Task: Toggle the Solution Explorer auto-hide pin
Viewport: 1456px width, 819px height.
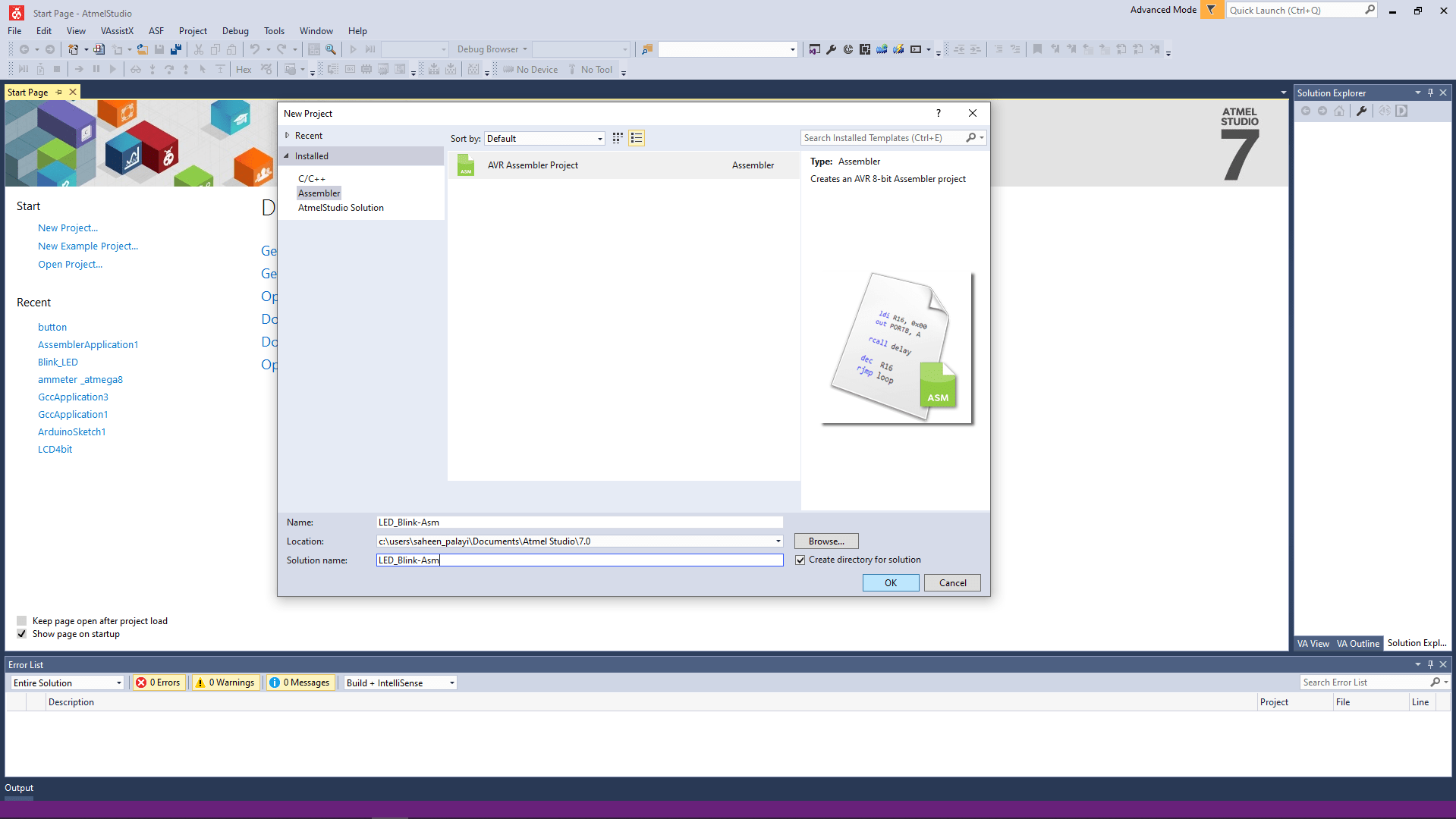Action: coord(1430,93)
